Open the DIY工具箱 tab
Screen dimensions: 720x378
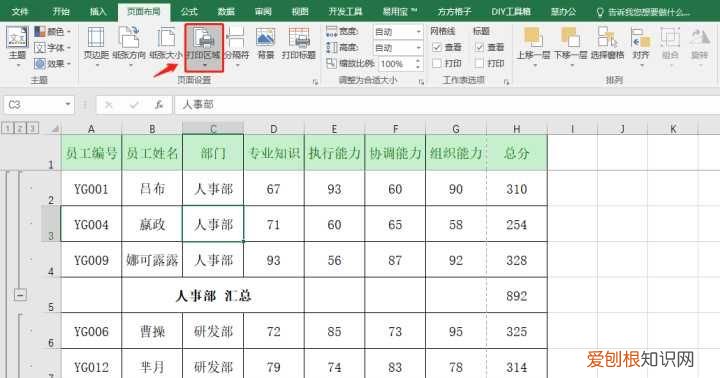coord(511,11)
